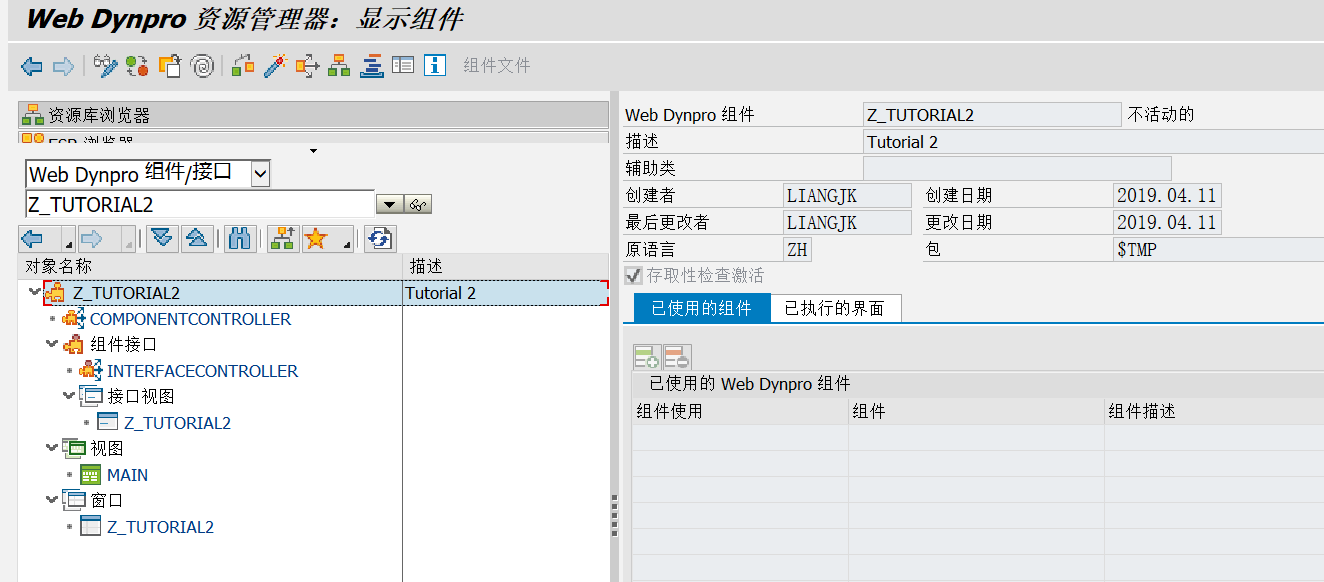The height and width of the screenshot is (582, 1324).
Task: Click the 组件描述 column header
Action: pos(1214,411)
